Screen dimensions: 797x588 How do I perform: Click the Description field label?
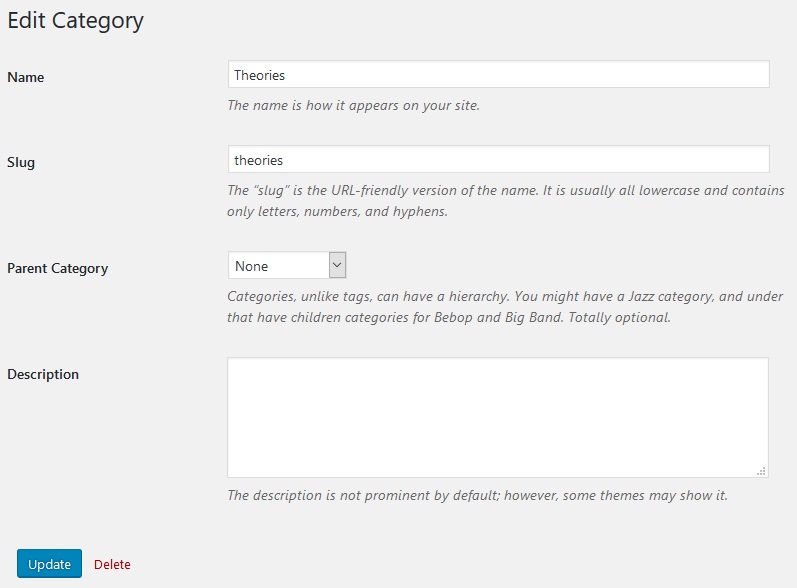click(43, 375)
